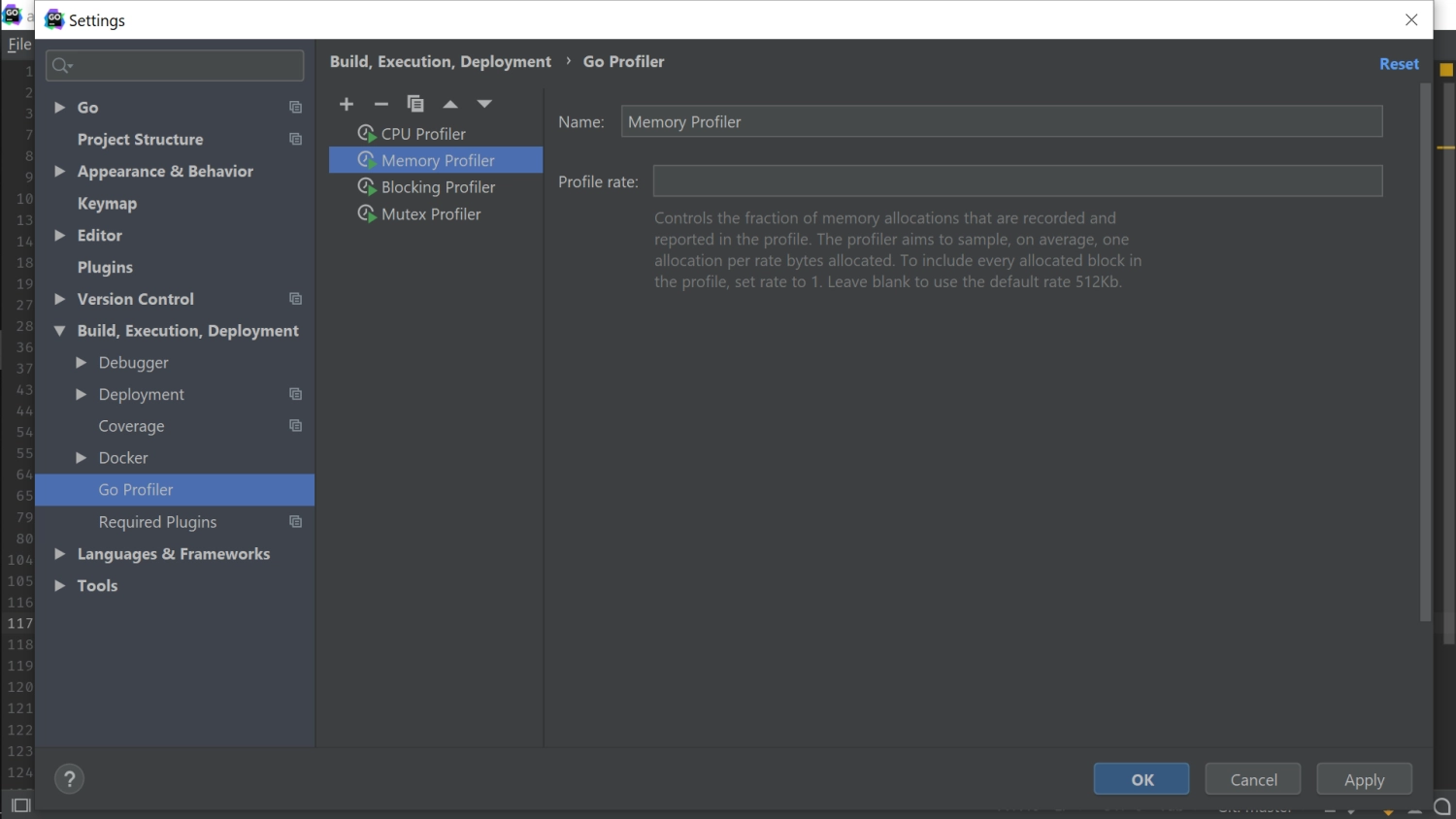Expand the Docker subtree
The width and height of the screenshot is (1456, 819).
click(81, 458)
